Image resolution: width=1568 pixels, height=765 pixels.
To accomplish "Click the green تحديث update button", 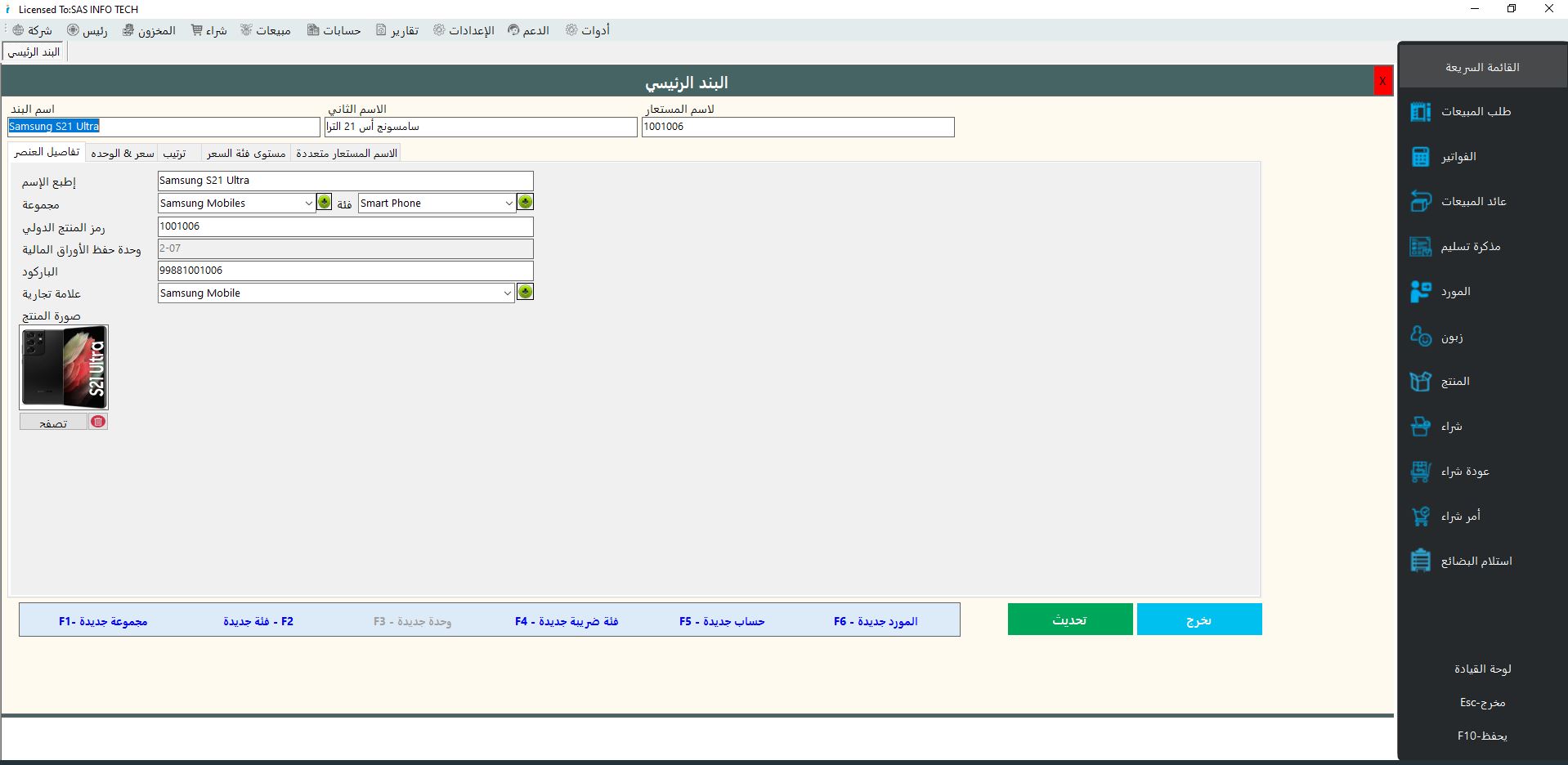I will (x=1070, y=620).
